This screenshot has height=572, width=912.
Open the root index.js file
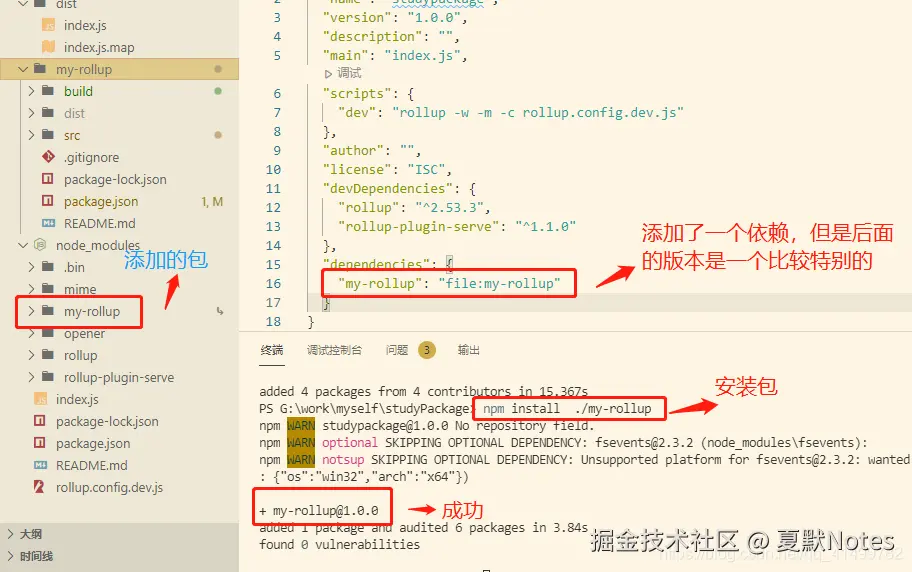[x=77, y=400]
